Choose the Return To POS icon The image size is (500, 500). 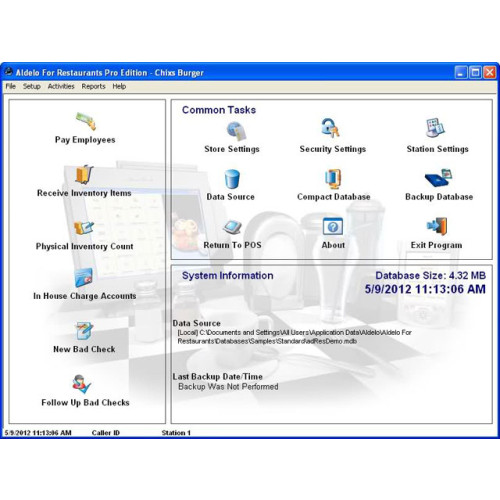[x=232, y=228]
